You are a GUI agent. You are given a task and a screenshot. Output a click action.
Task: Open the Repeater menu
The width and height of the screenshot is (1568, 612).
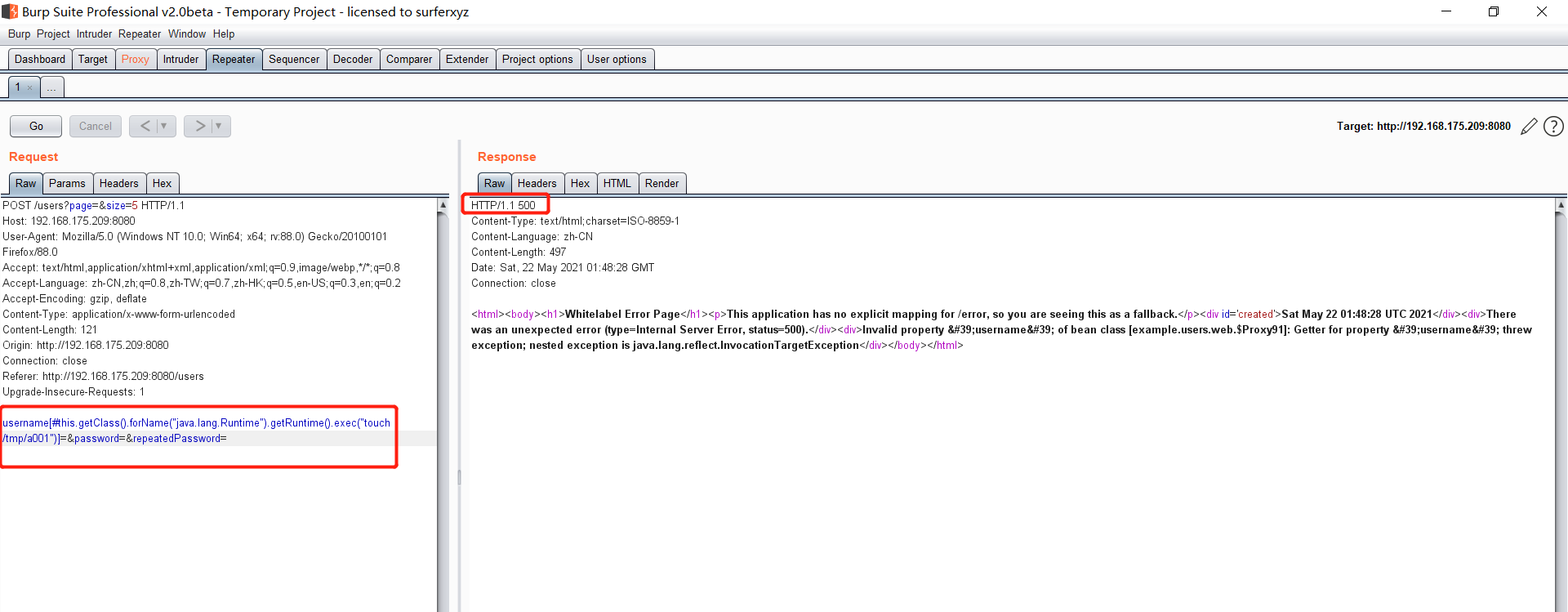pos(140,34)
